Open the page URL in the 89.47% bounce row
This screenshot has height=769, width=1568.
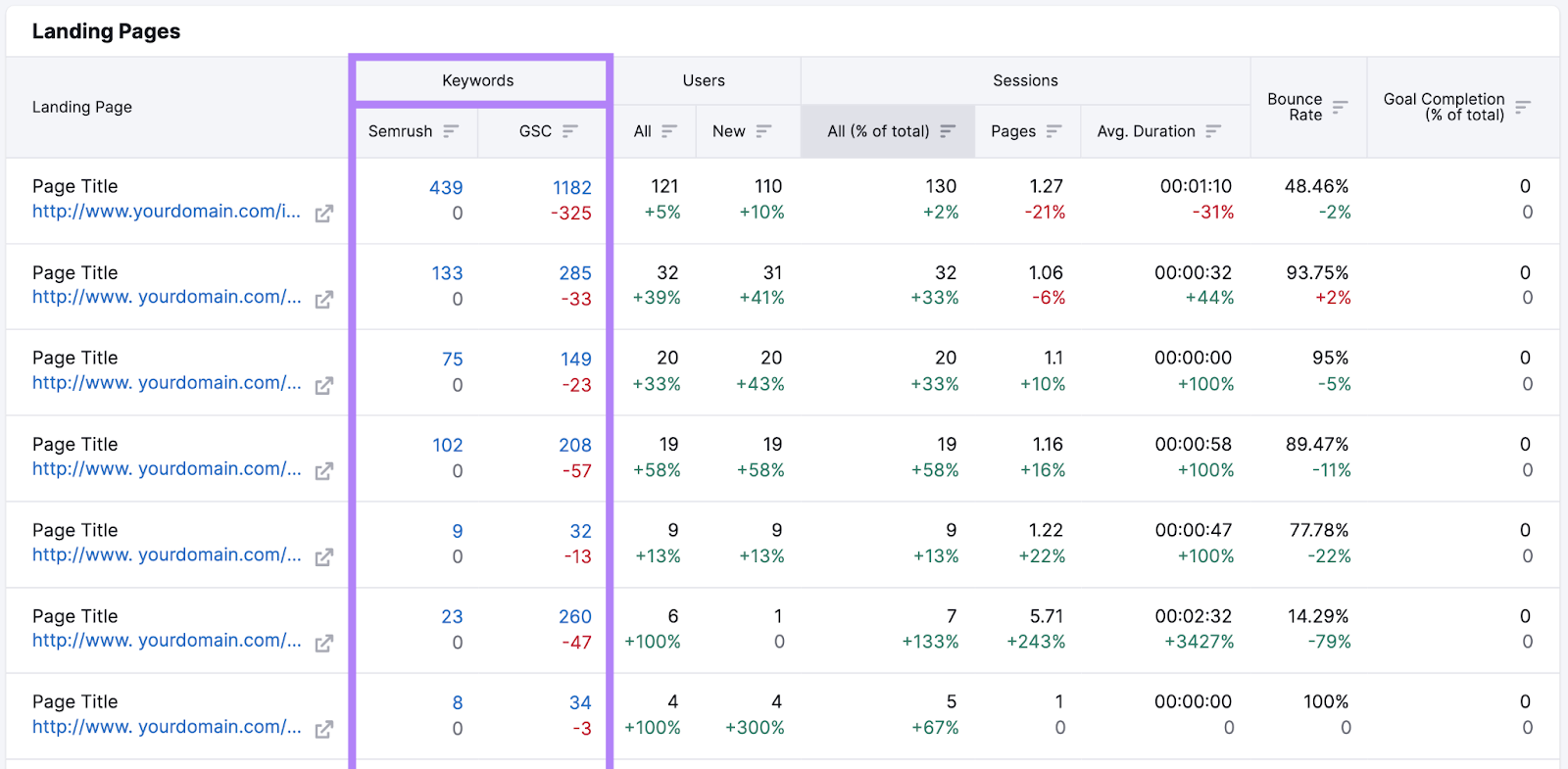(x=167, y=469)
